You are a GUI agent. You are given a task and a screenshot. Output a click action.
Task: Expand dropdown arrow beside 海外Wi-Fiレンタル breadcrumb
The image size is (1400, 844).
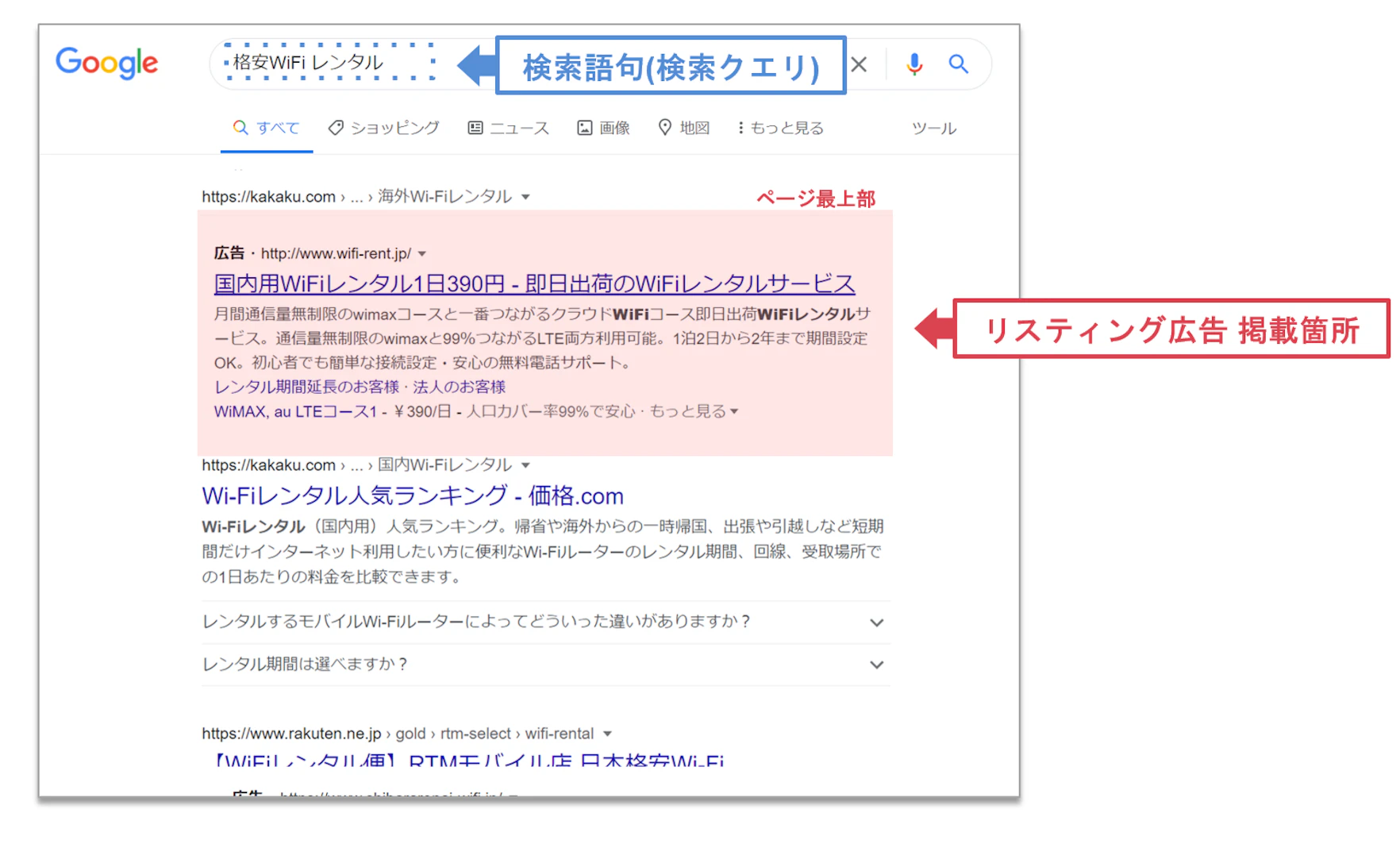click(525, 197)
